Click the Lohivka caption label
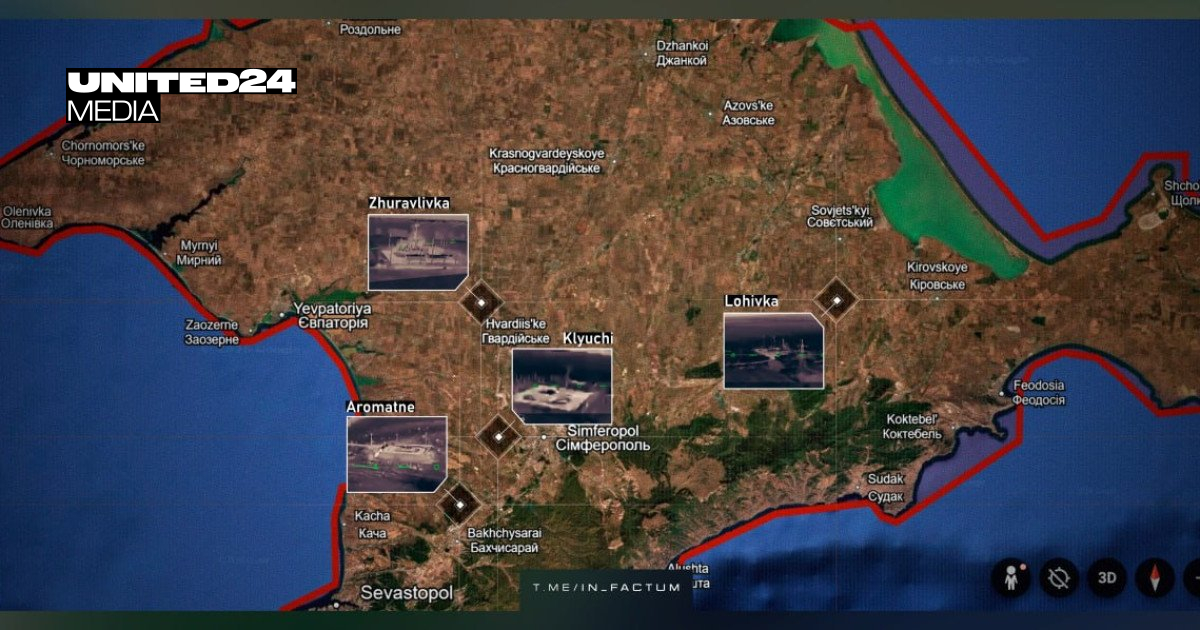 point(751,301)
